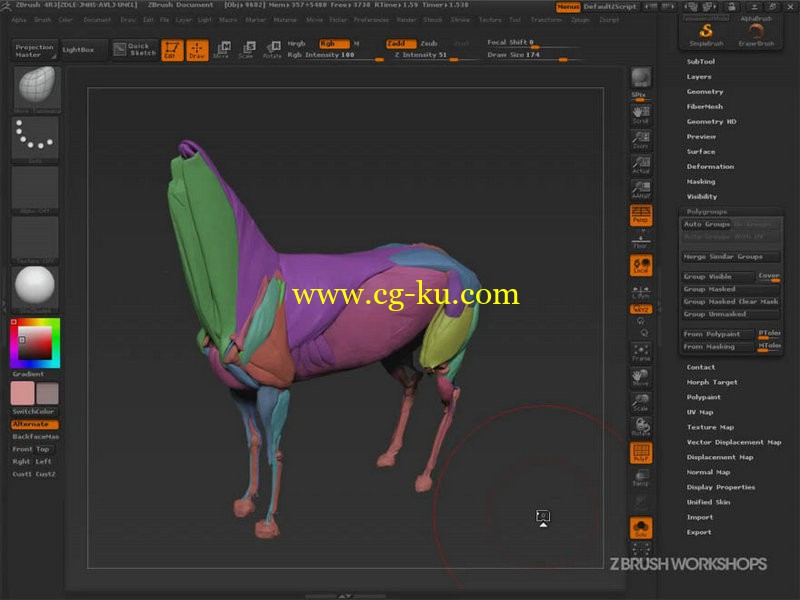Open Quick Sketch
Screen dimensions: 800x600
click(x=135, y=49)
